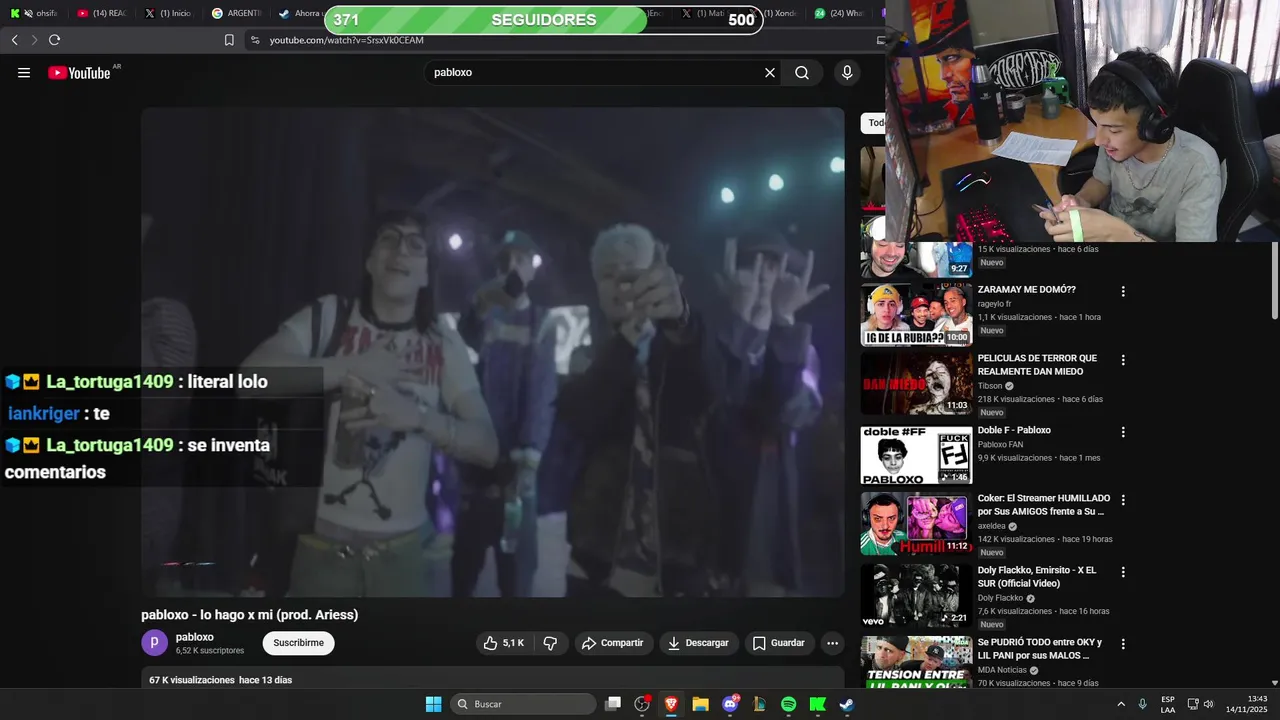This screenshot has width=1280, height=720.
Task: Open Doly Flackko X EL SUR thumbnail
Action: tap(916, 596)
